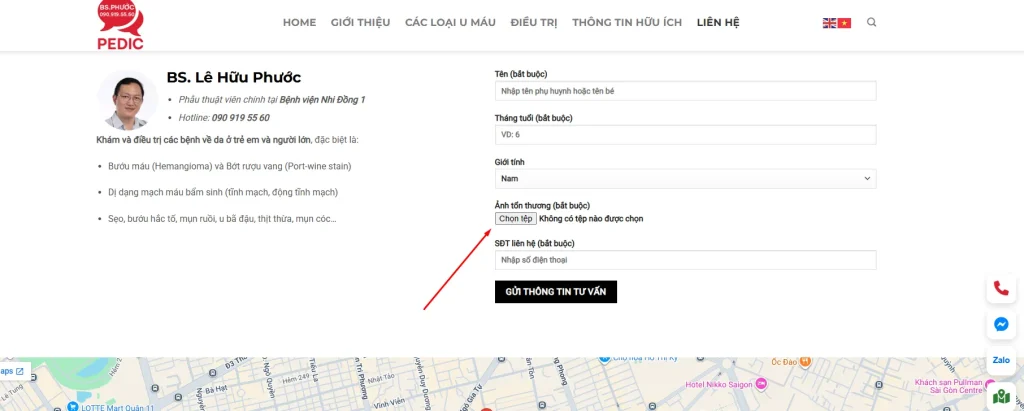
Task: Click the doctor's profile photo
Action: pyautogui.click(x=127, y=100)
